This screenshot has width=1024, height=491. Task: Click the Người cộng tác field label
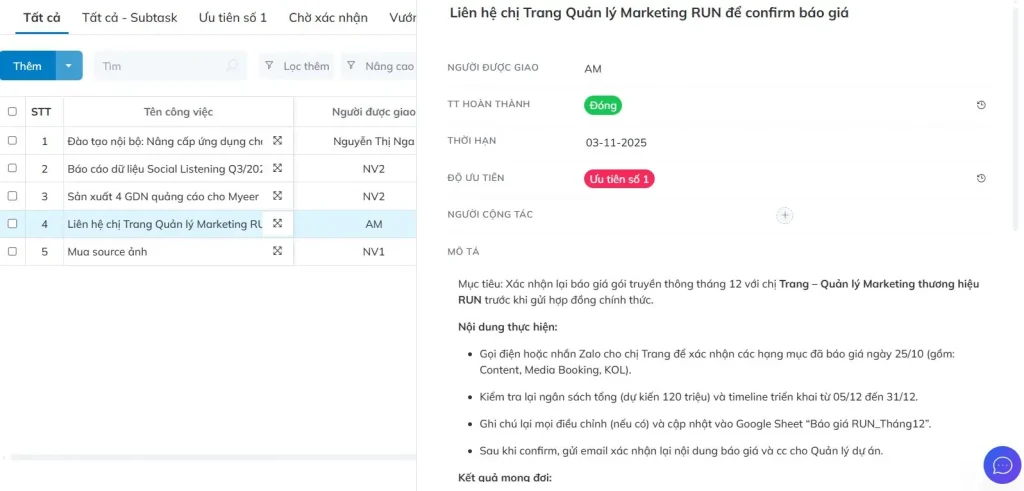[490, 215]
